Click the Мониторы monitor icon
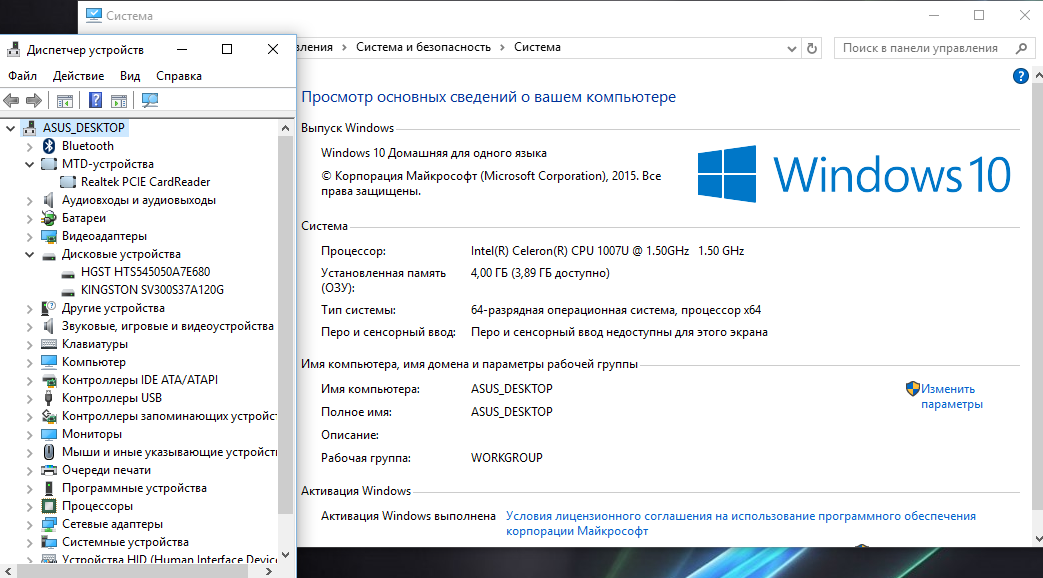The height and width of the screenshot is (578, 1043). [49, 434]
